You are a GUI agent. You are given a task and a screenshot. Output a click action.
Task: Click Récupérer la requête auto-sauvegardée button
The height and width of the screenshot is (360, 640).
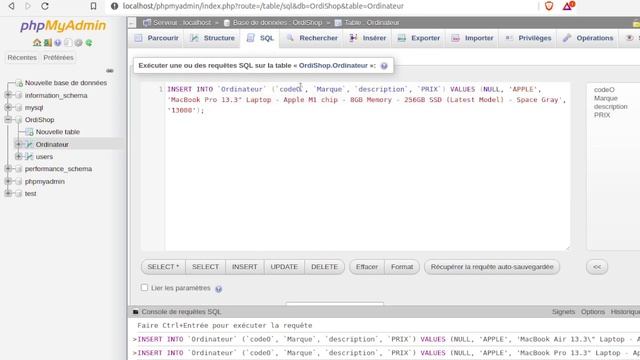click(492, 267)
